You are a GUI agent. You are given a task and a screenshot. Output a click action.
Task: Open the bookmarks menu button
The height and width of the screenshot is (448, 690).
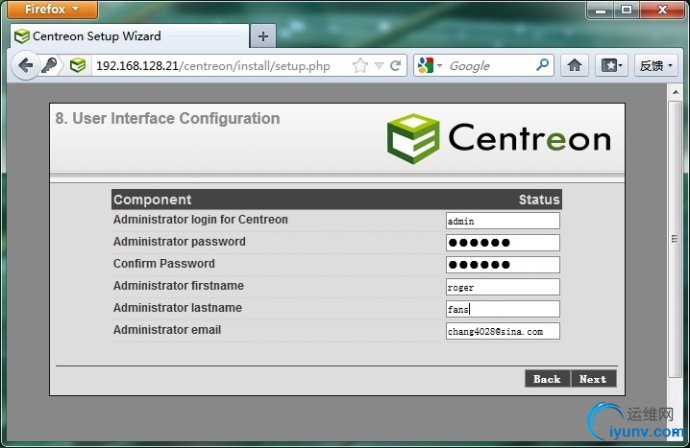611,66
